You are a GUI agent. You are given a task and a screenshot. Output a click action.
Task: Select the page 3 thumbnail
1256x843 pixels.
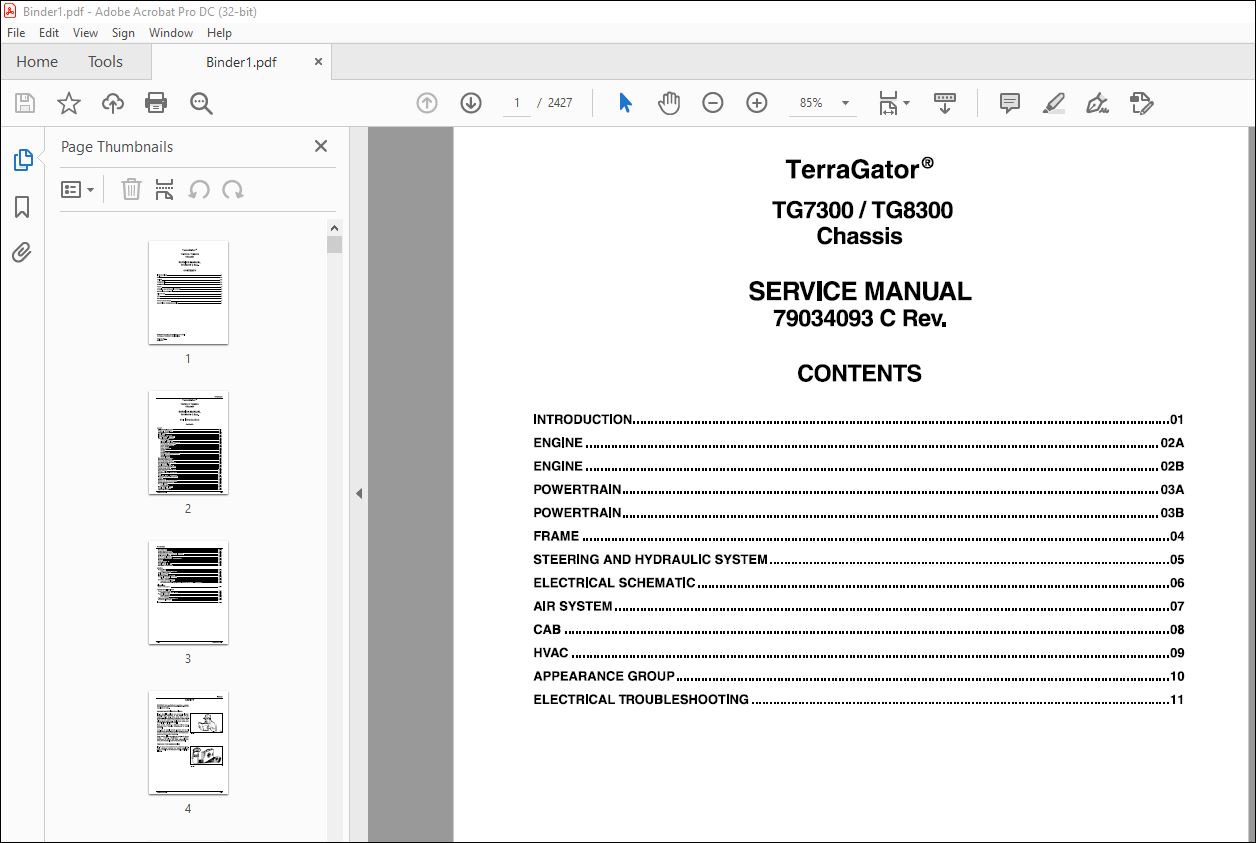(188, 592)
